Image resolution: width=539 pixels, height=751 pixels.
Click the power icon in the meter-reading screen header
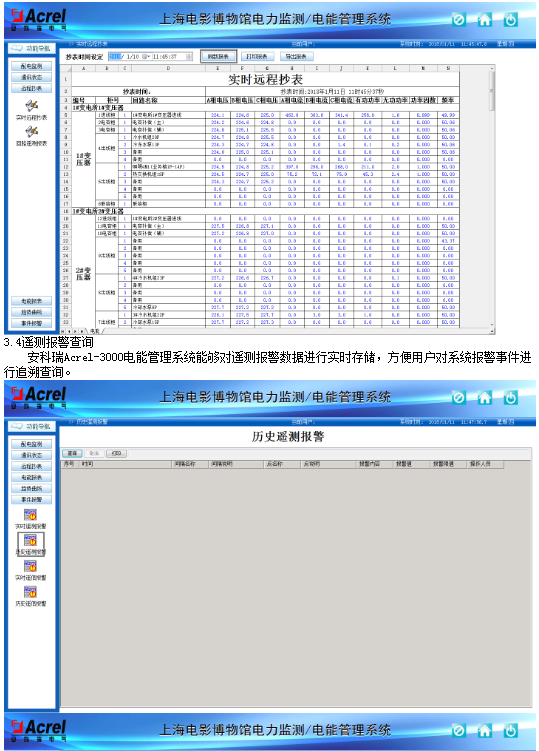(511, 20)
